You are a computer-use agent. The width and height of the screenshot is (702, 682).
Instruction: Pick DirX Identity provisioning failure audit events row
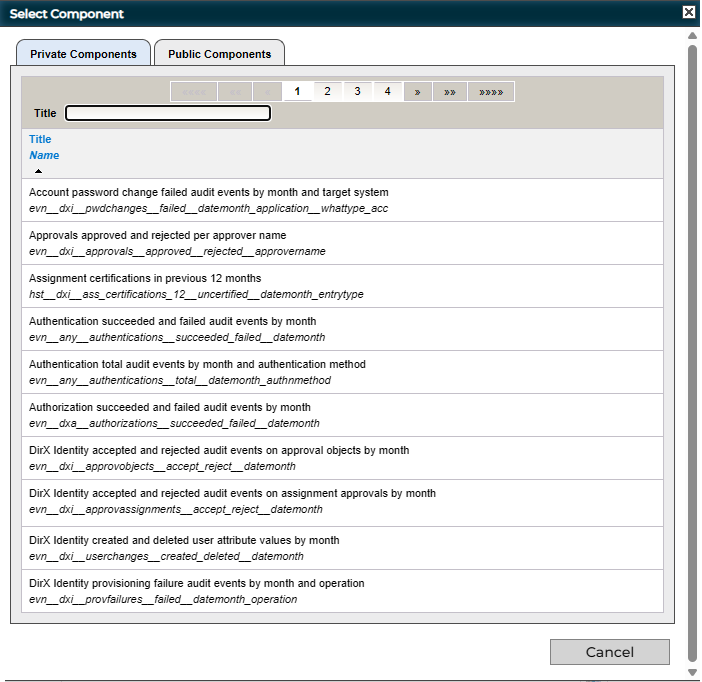pyautogui.click(x=196, y=583)
